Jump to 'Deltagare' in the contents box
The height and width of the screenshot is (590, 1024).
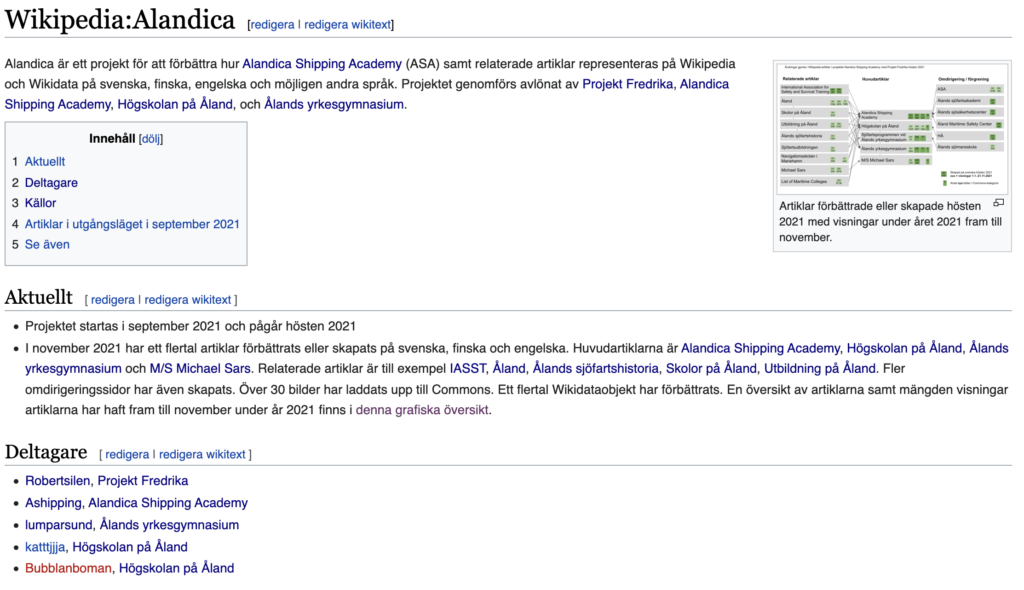click(x=51, y=182)
